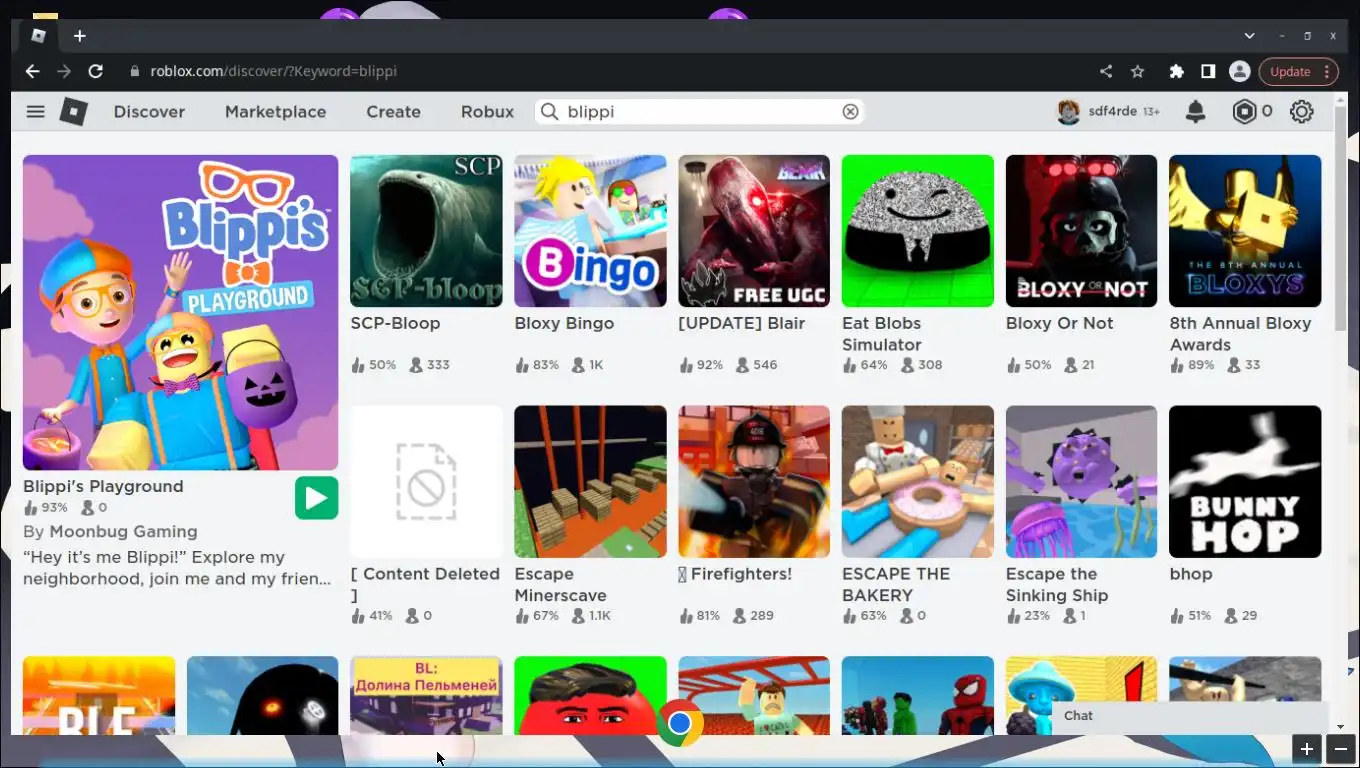Go to the Discover tab
Image resolution: width=1360 pixels, height=768 pixels.
[149, 112]
